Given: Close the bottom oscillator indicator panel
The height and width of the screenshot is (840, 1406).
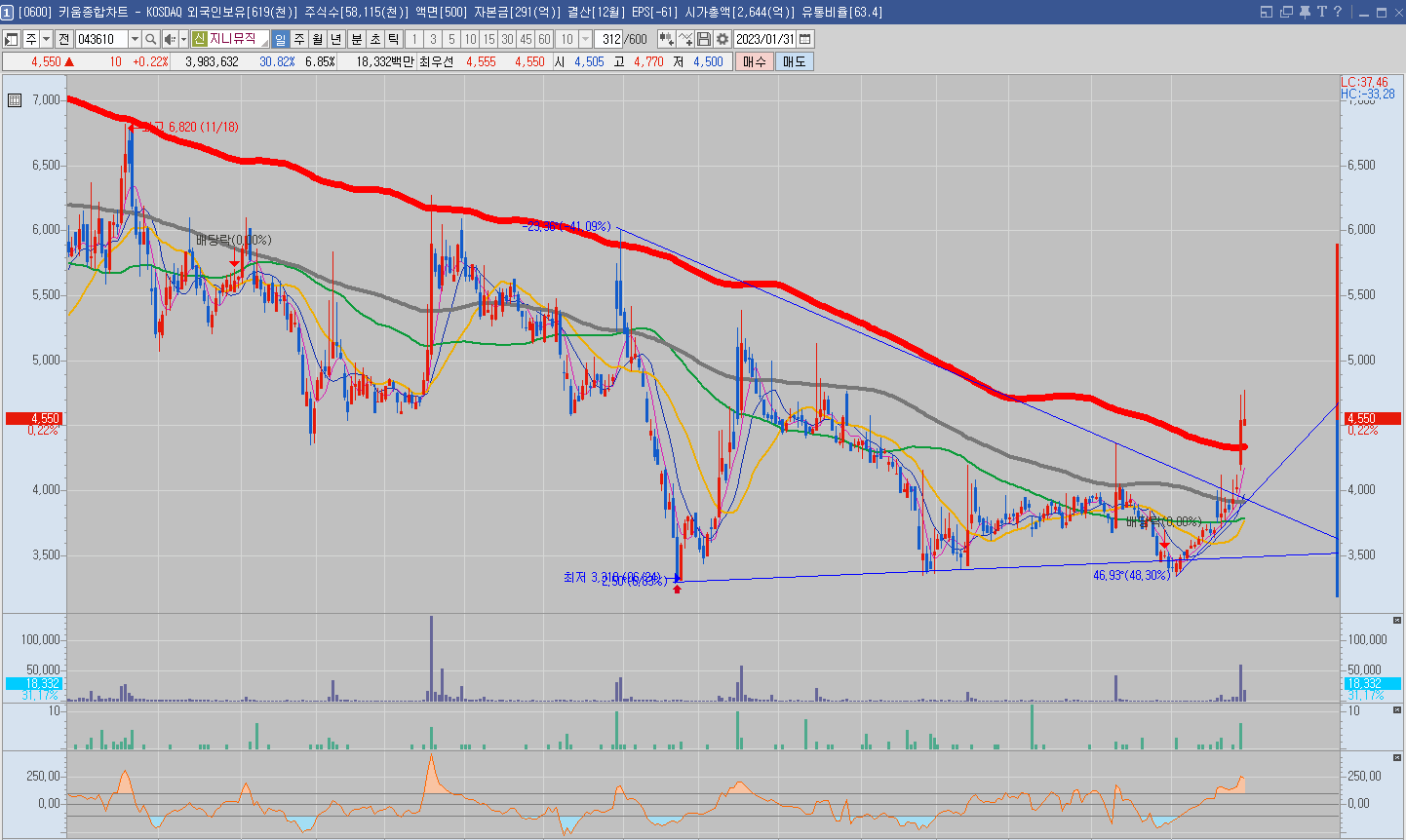Looking at the screenshot, I should click(1397, 757).
